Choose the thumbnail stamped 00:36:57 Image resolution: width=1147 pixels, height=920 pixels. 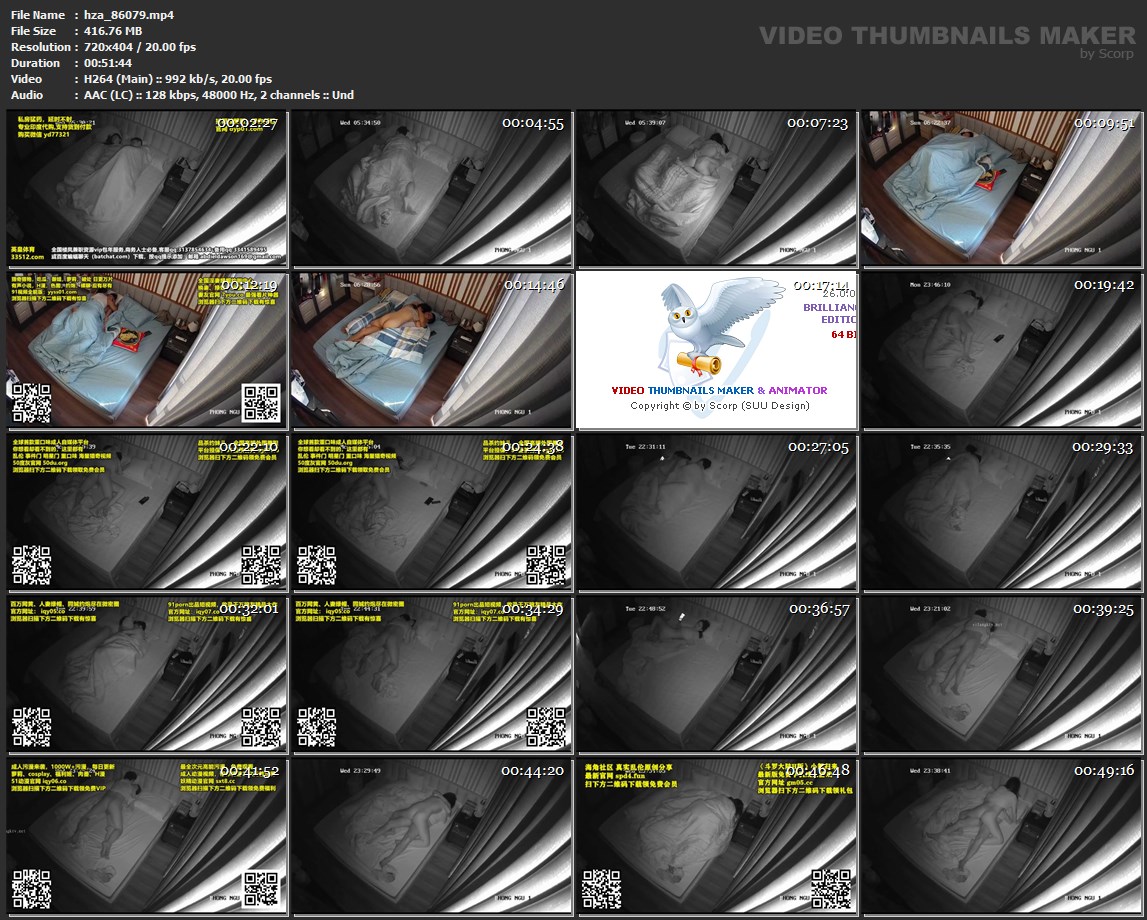click(x=717, y=674)
